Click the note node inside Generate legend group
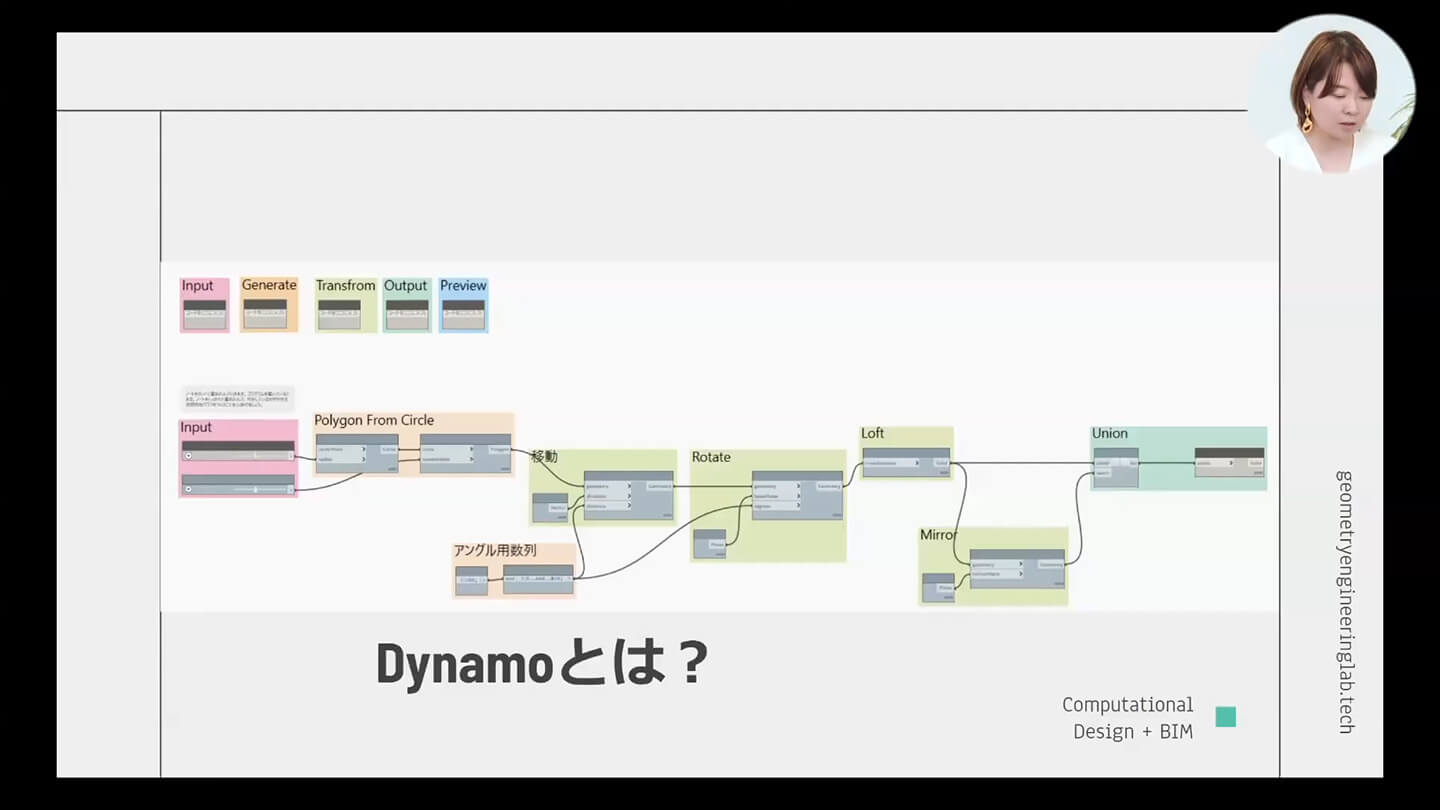Screen dimensions: 1440x810 (x=265, y=314)
